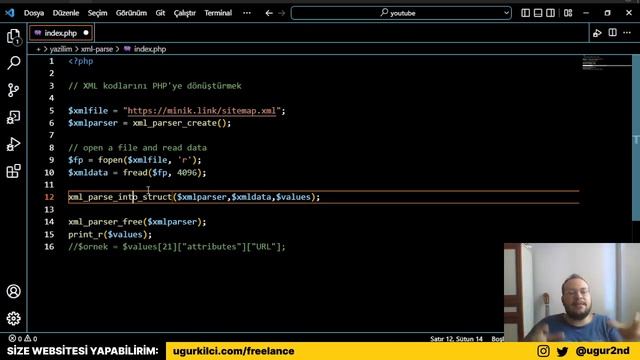
Task: Open the Run and Debug view
Action: 13,144
